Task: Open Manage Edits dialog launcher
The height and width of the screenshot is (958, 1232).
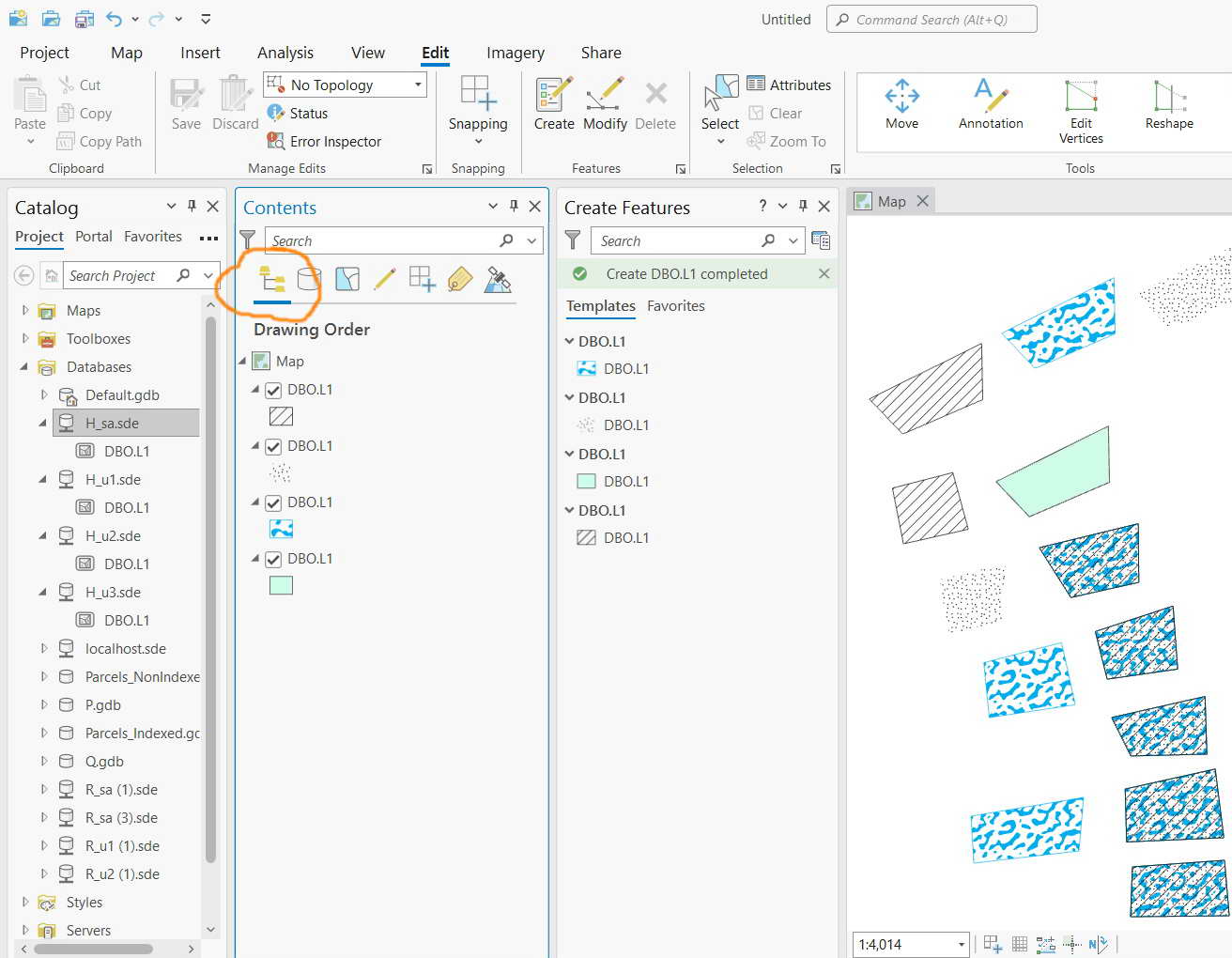Action: [427, 169]
